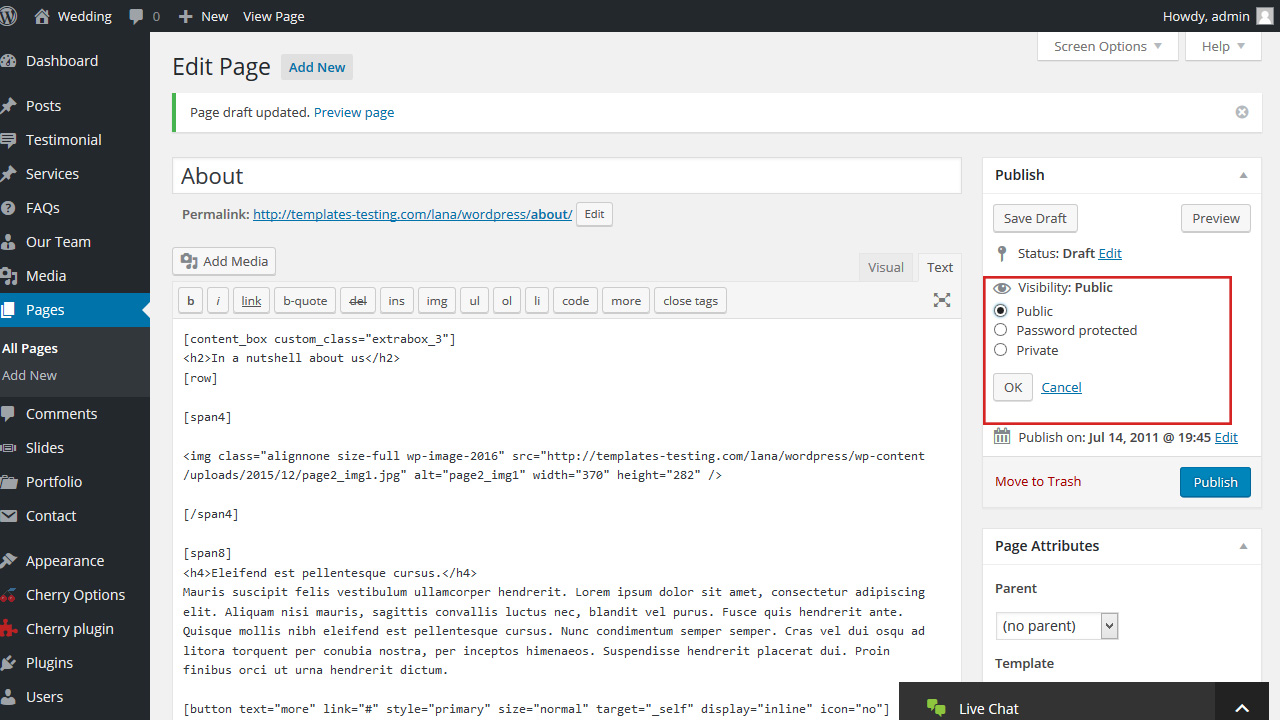
Task: Open the about permalink URL
Action: click(412, 214)
